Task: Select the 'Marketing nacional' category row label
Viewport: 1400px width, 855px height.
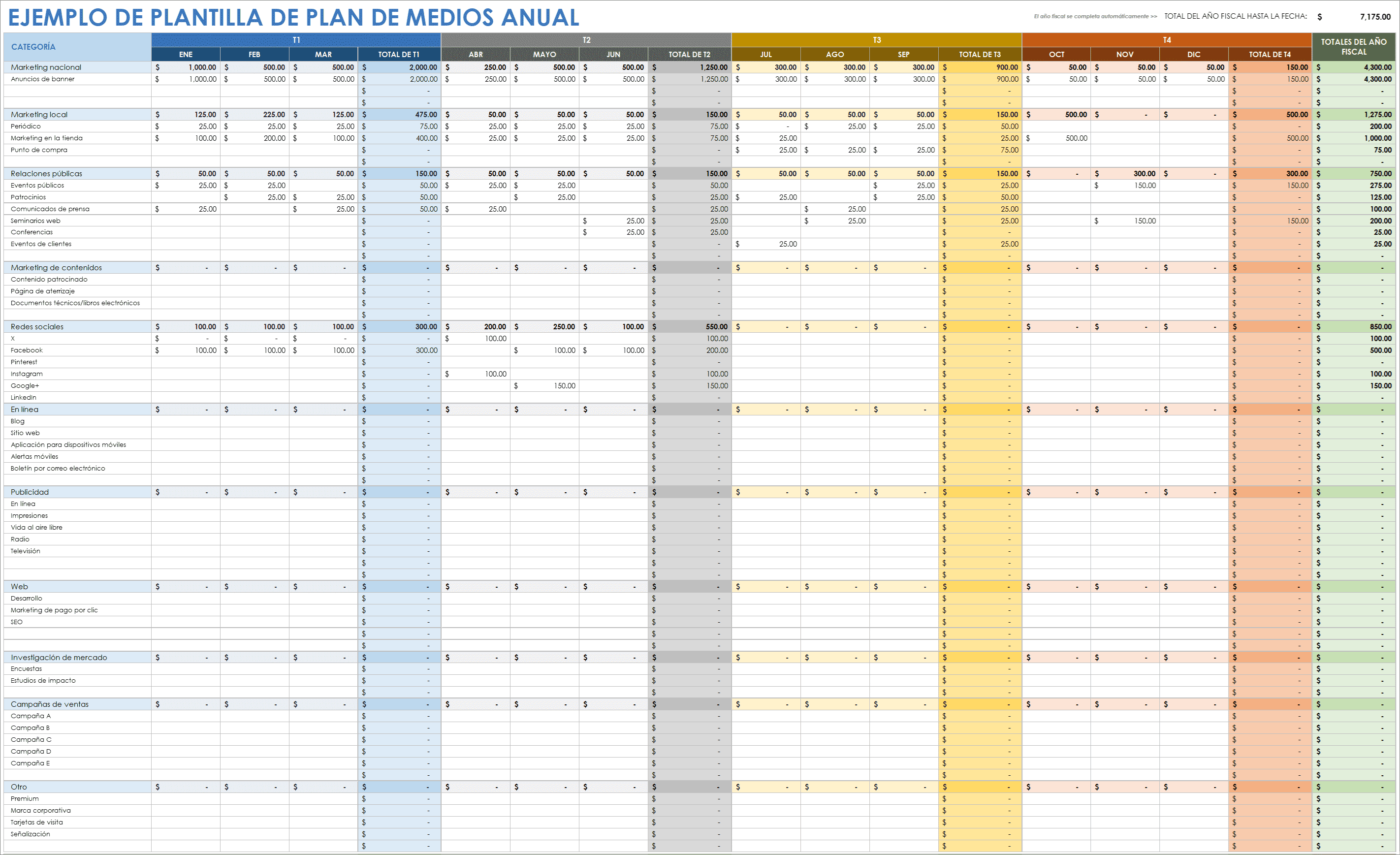Action: click(46, 67)
